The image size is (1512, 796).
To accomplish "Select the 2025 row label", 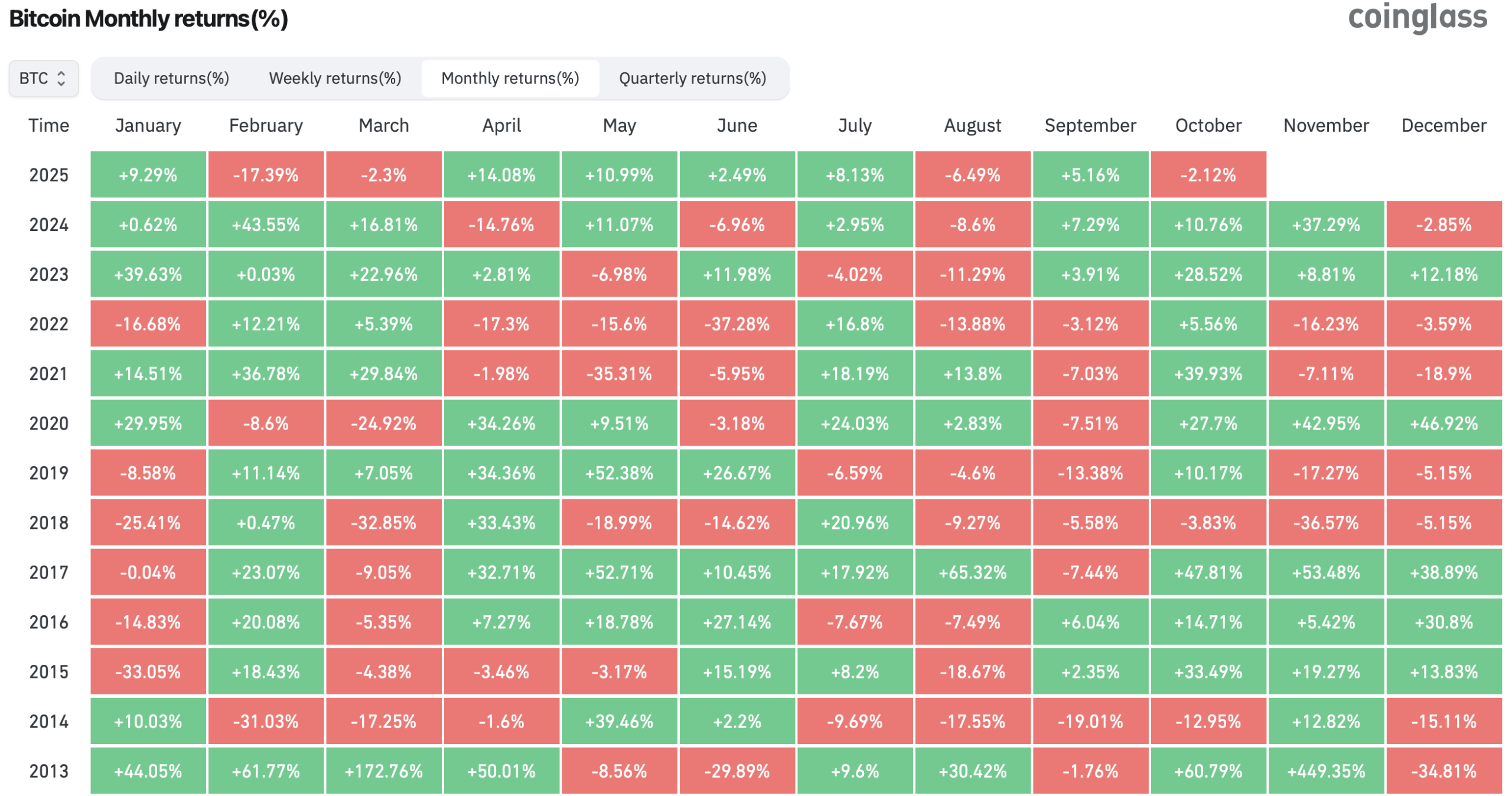I will tap(48, 175).
